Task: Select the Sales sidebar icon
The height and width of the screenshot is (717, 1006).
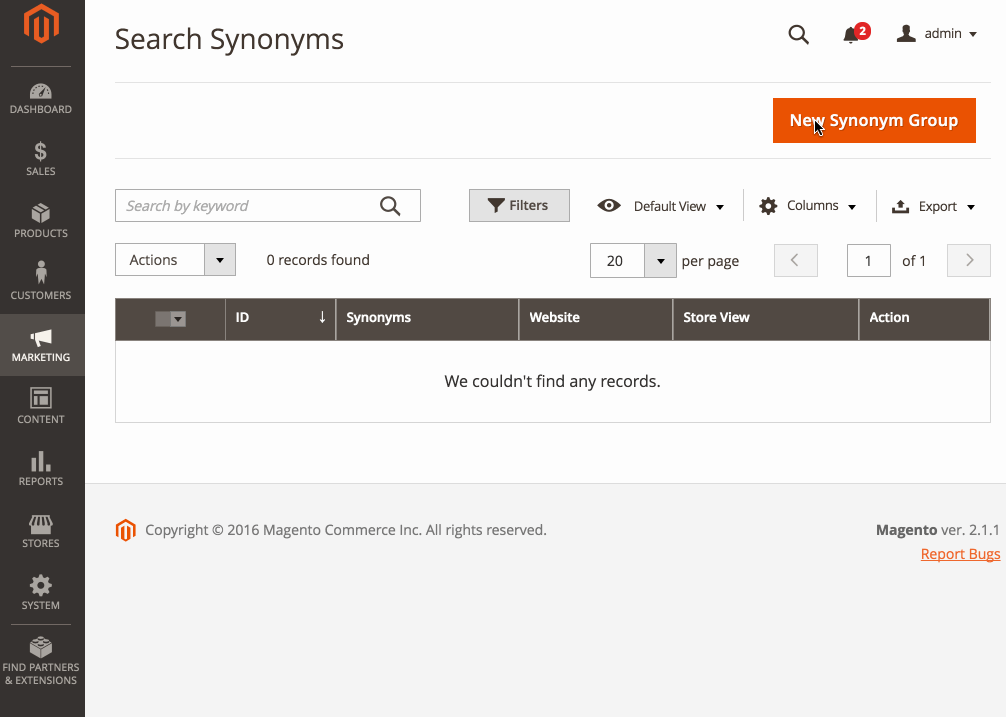Action: tap(41, 160)
